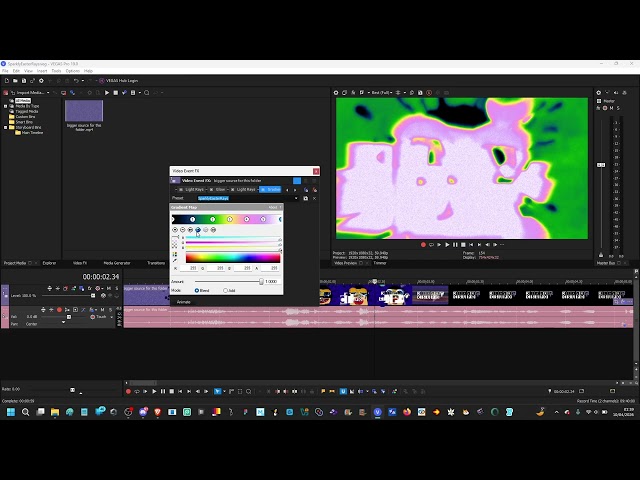Viewport: 640px width, 480px height.
Task: Click the alpha A value field
Action: click(269, 268)
